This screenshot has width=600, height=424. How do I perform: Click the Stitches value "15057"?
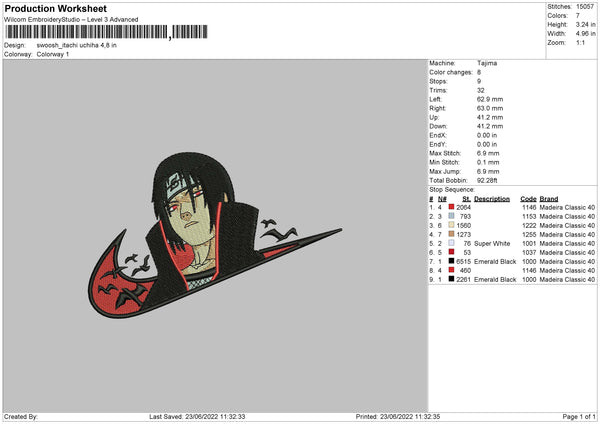click(585, 7)
